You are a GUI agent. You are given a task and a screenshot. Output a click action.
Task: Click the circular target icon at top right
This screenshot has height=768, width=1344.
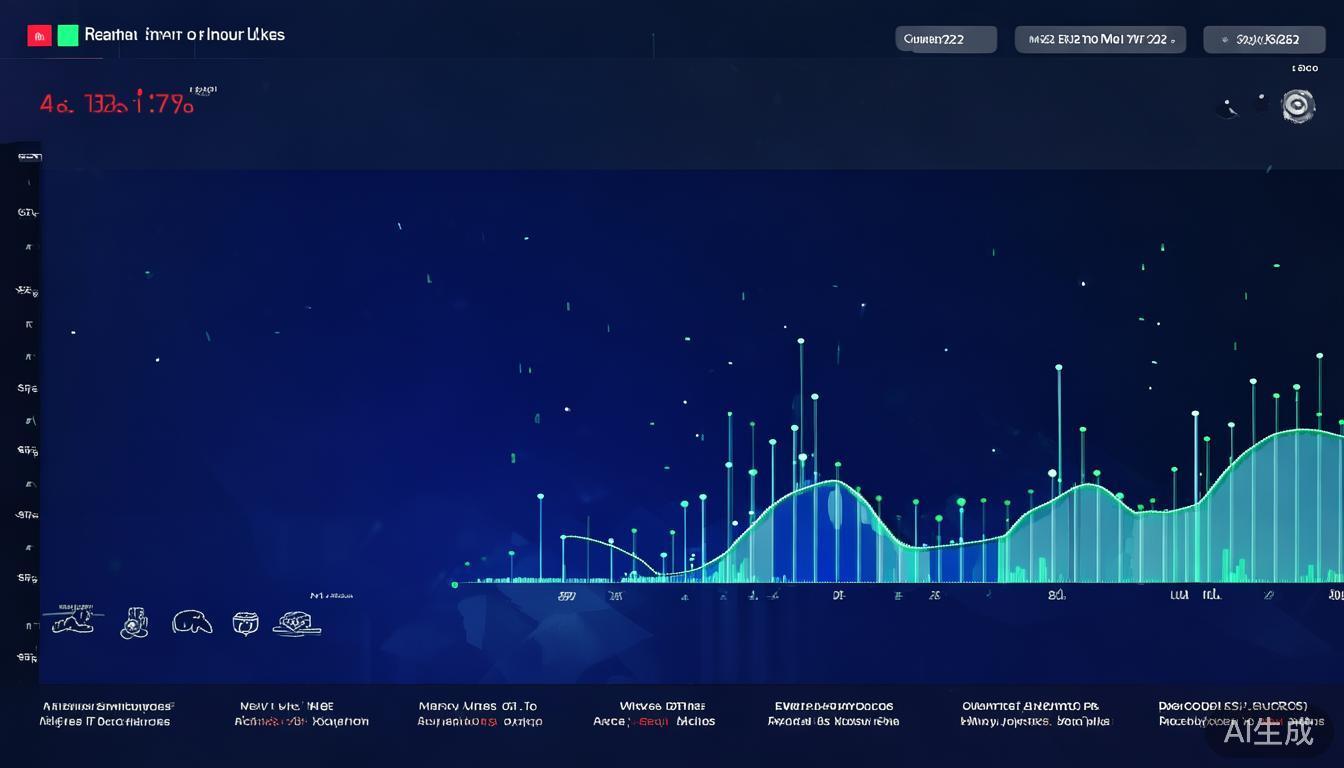pos(1297,105)
